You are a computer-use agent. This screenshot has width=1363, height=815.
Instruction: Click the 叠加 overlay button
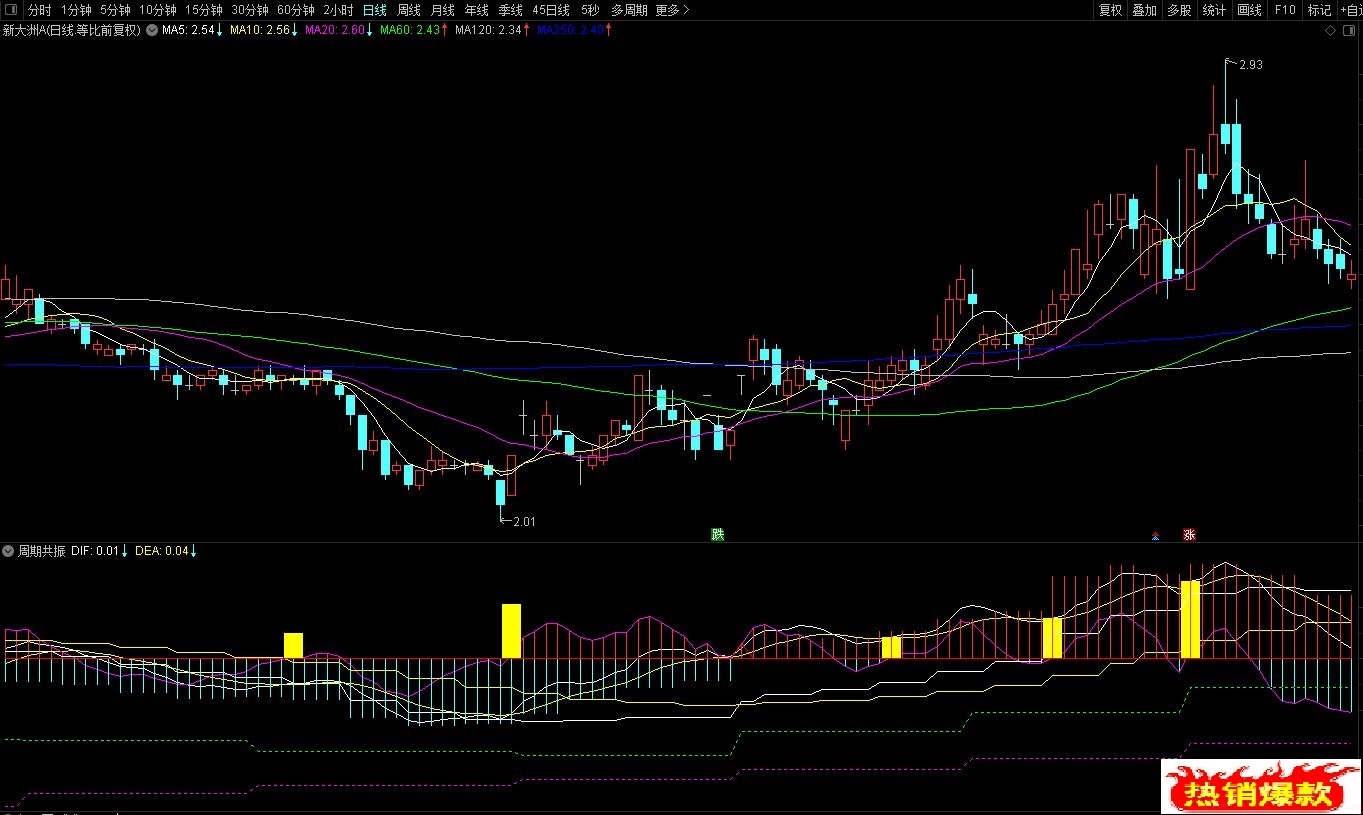(x=1145, y=10)
